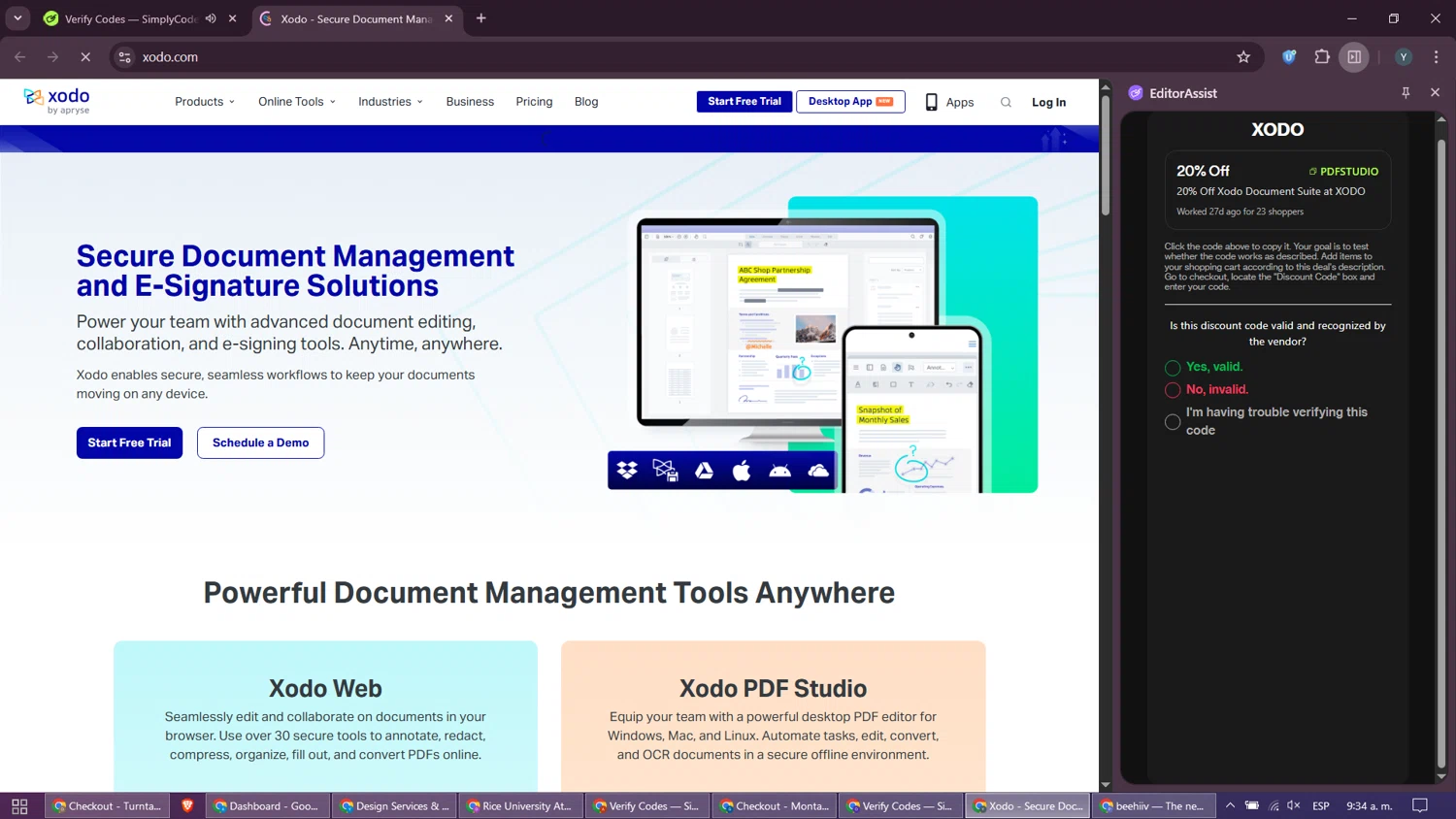1456x819 pixels.
Task: Expand the Products dropdown menu
Action: 205,102
